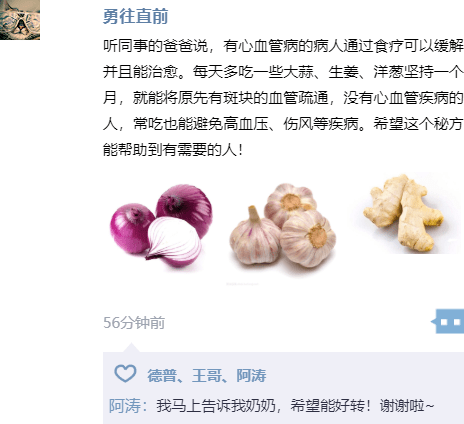Open 阿涛 in the likes list

pos(251,376)
